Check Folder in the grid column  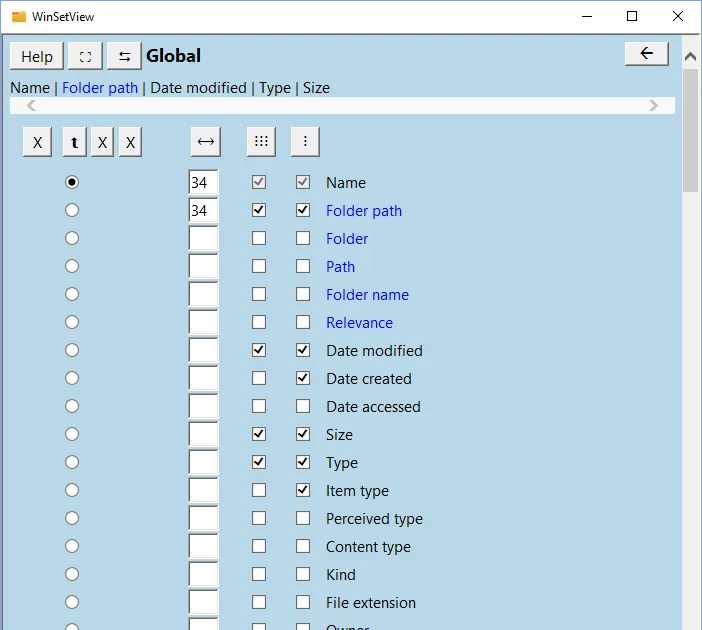pos(259,238)
